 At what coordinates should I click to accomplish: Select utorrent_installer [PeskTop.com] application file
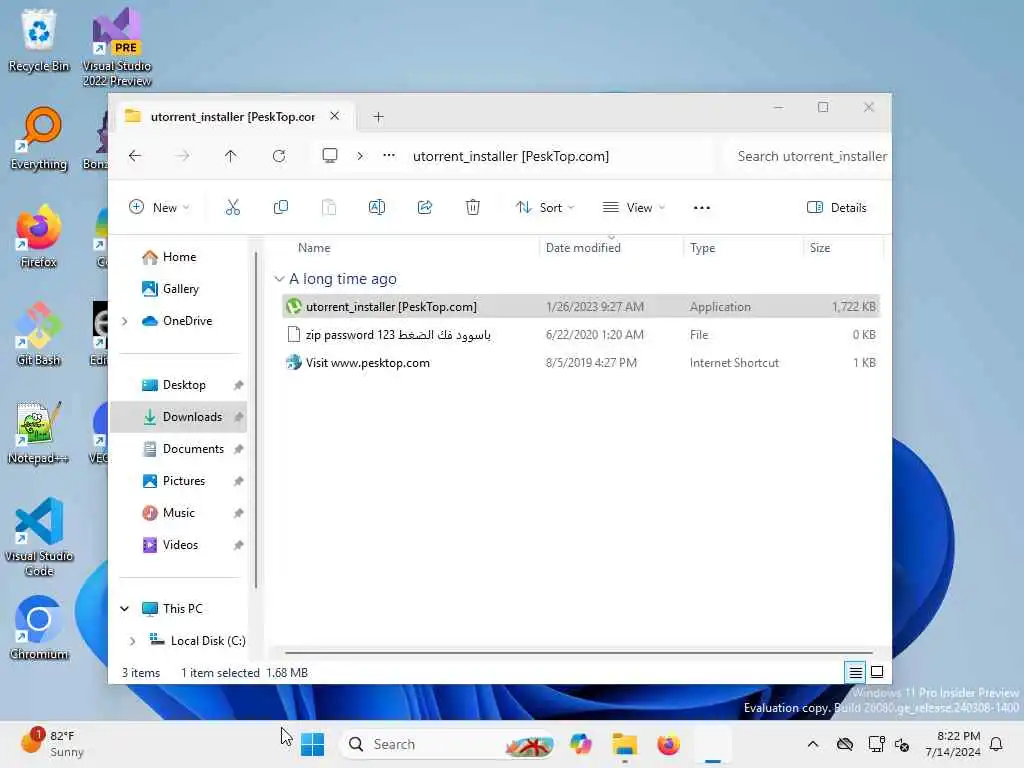(581, 306)
